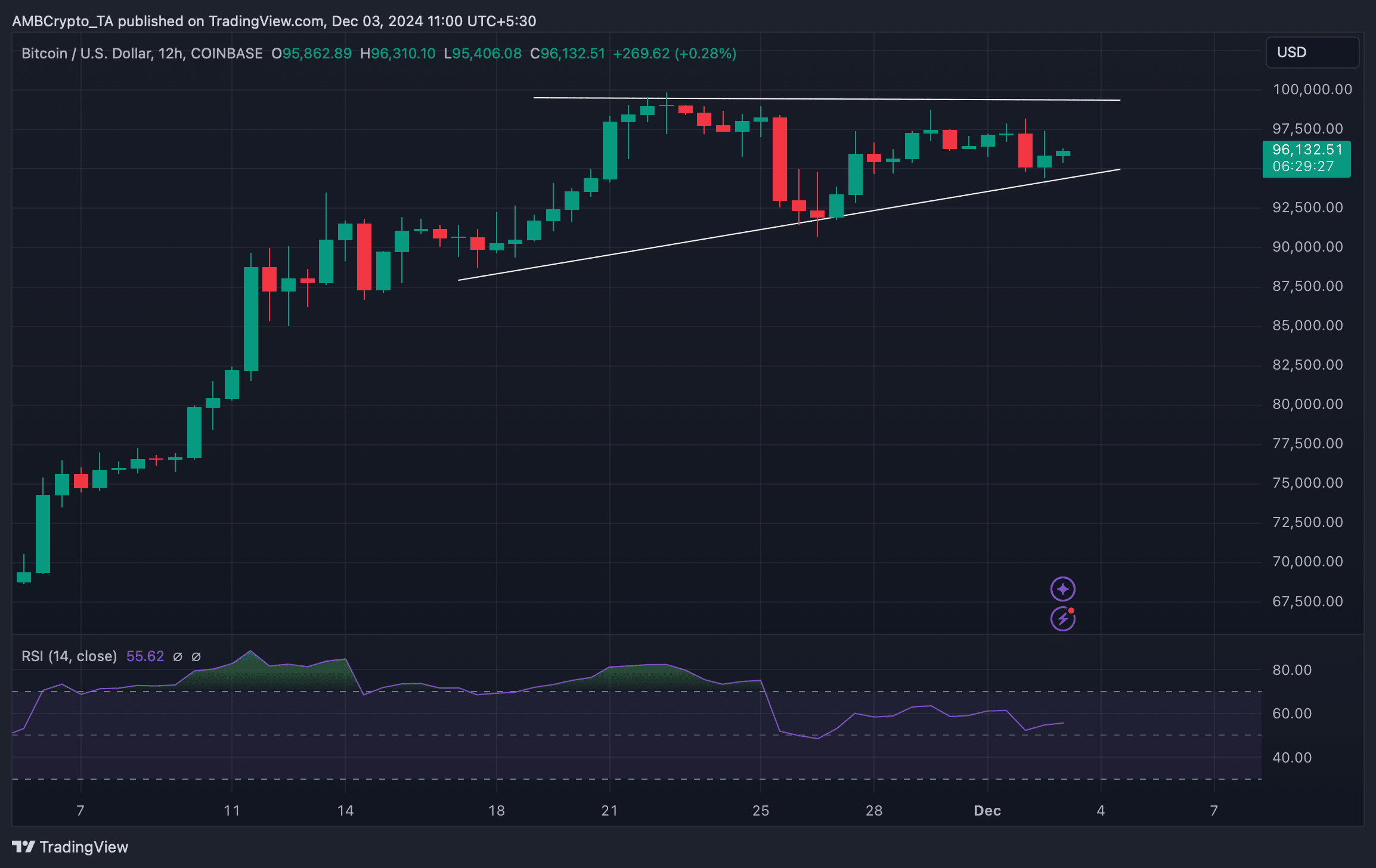Click the 97,500.00 price axis label

tap(1307, 129)
